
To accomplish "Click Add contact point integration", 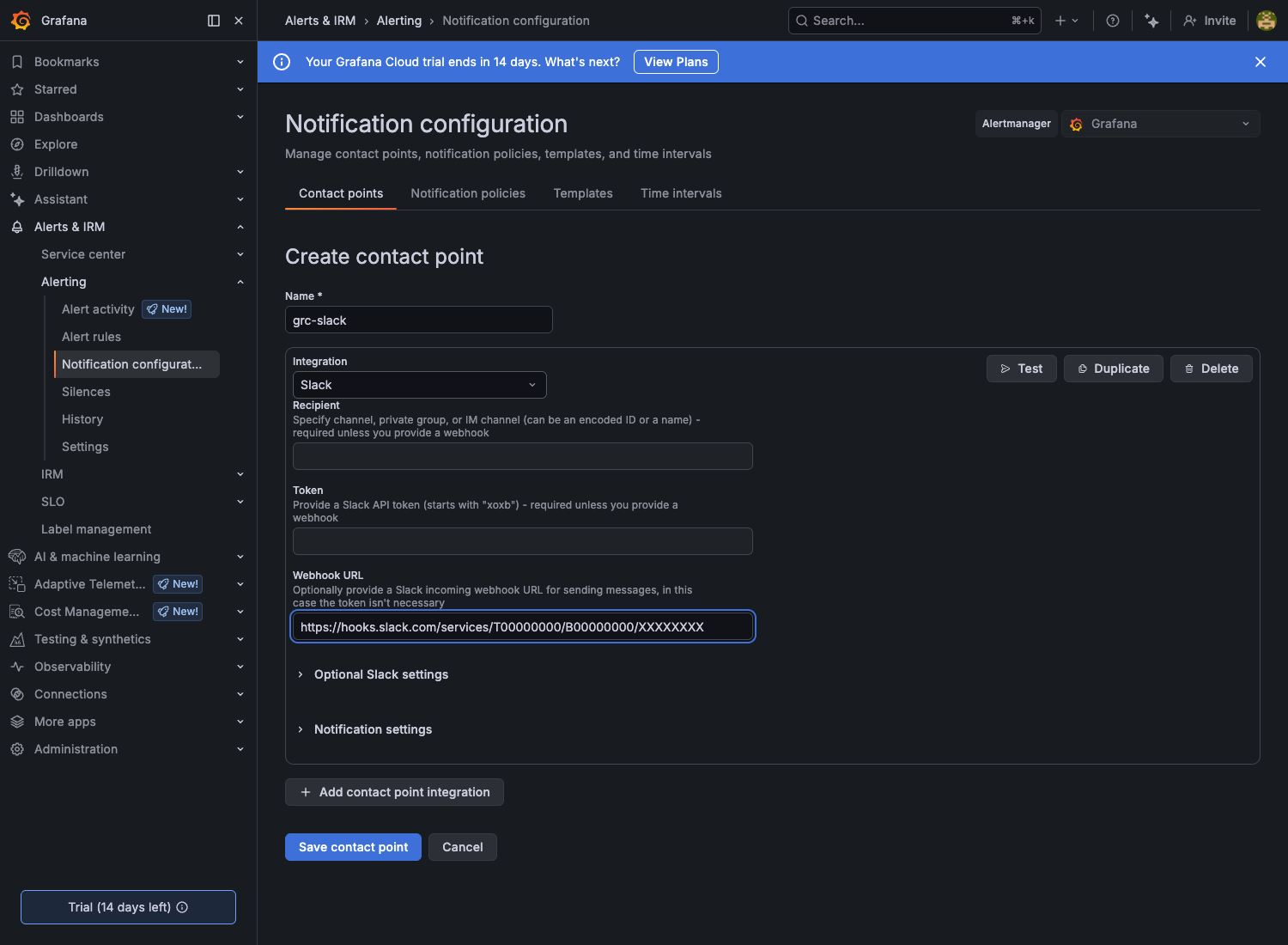I will pyautogui.click(x=394, y=792).
